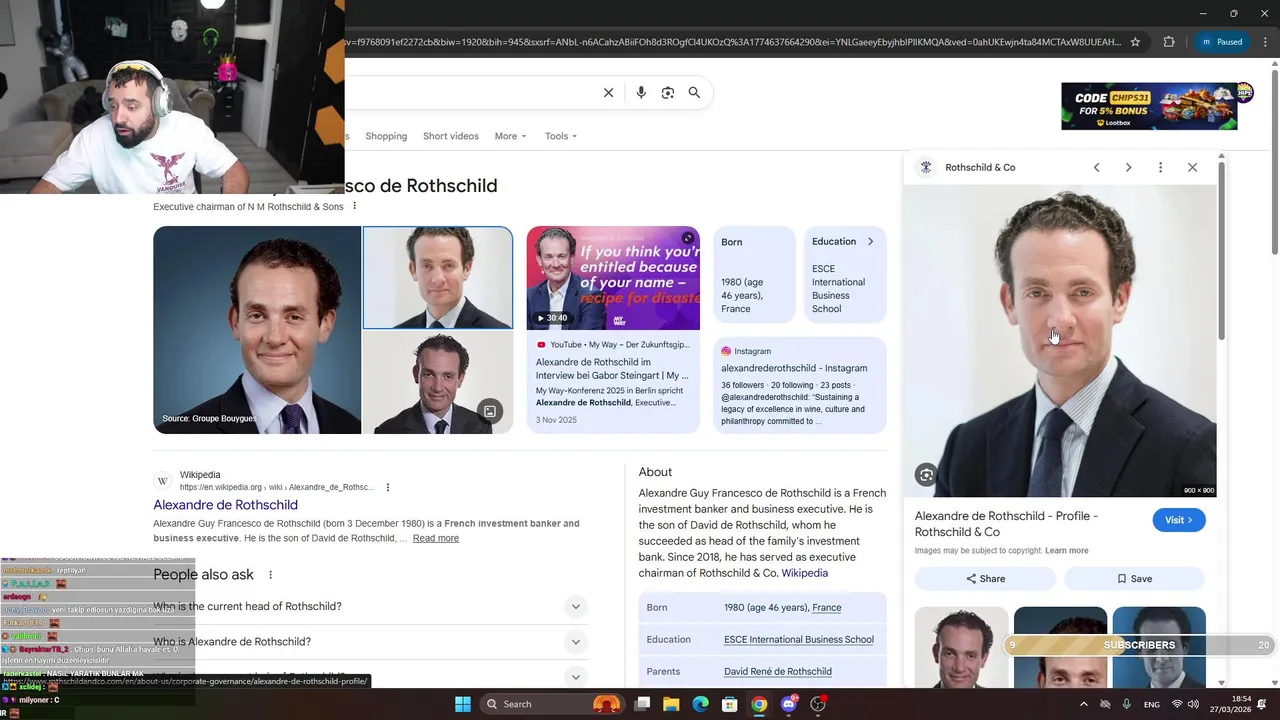Click the tray microphone icon
The image size is (1280, 720).
1127,704
